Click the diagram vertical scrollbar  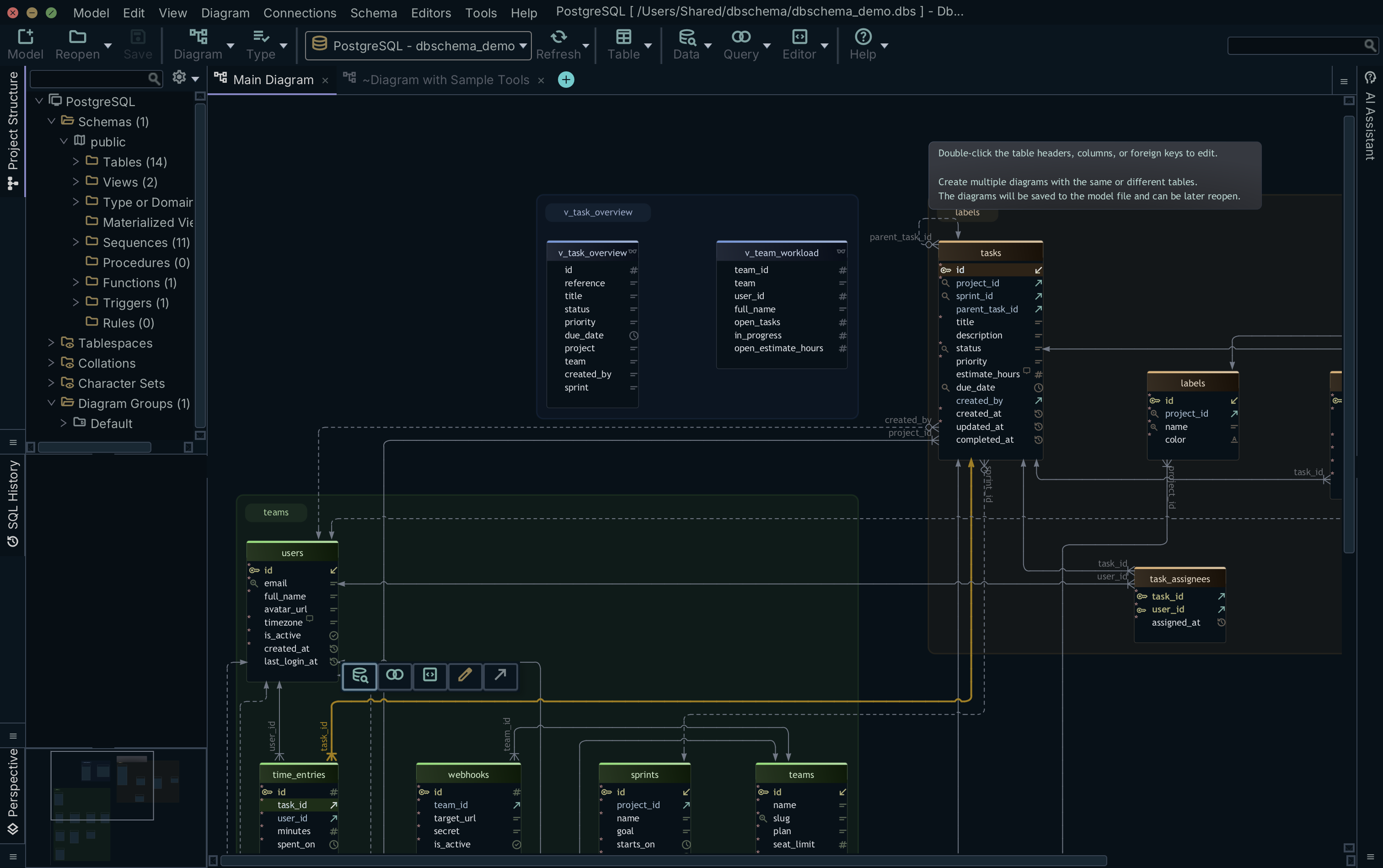coord(1349,335)
